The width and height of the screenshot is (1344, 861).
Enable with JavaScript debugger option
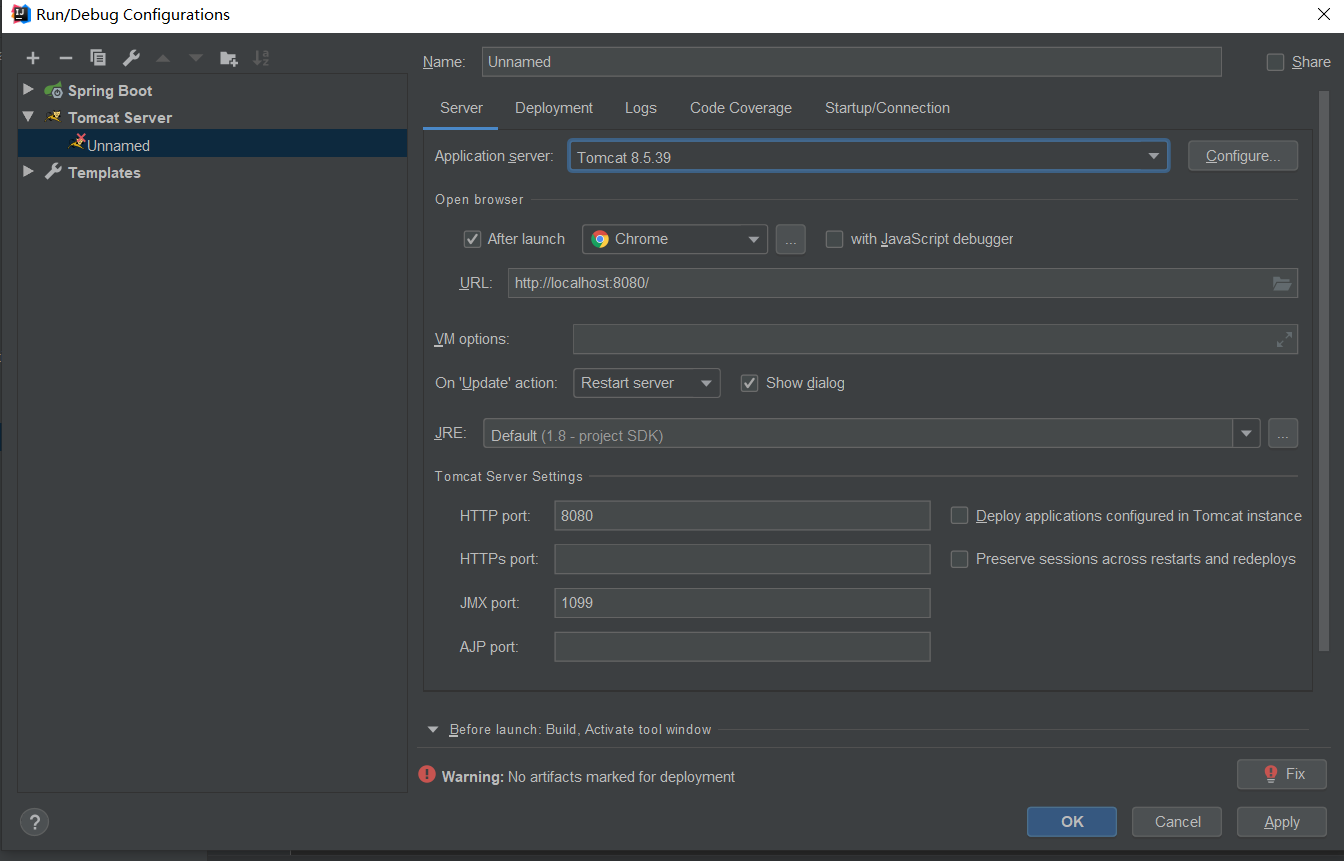pyautogui.click(x=834, y=239)
